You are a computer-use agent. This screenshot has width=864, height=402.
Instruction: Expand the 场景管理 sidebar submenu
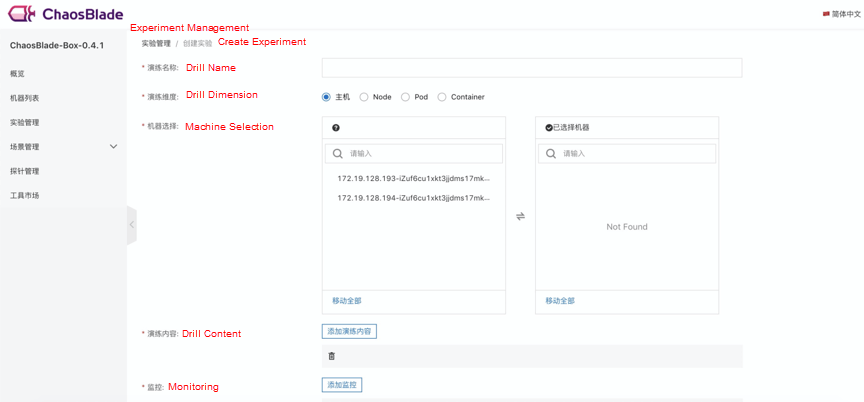click(x=113, y=146)
